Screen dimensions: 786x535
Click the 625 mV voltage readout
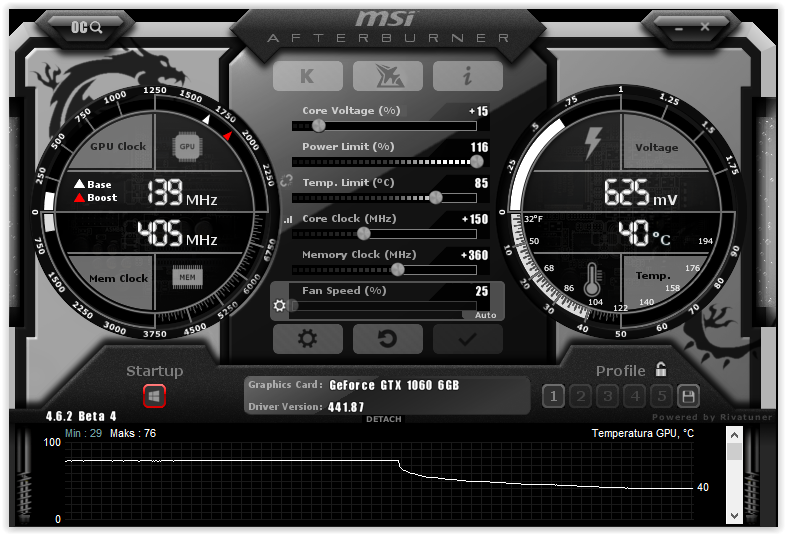pyautogui.click(x=641, y=193)
